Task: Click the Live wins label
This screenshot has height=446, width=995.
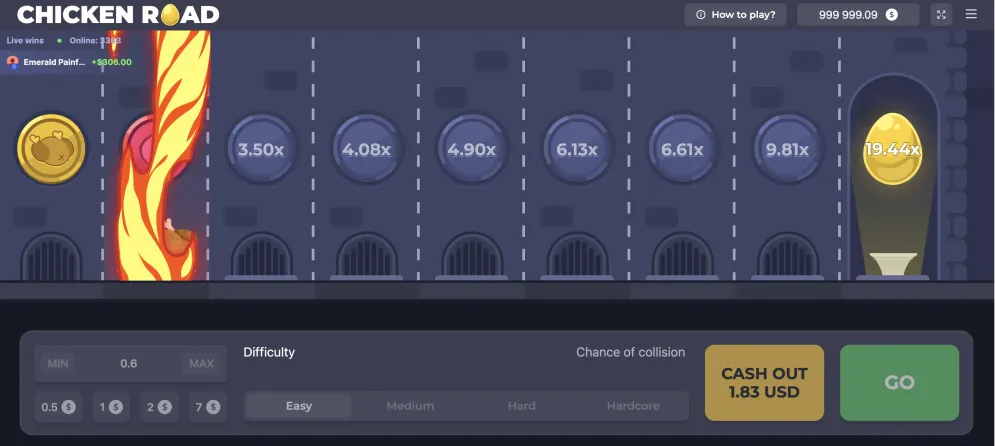Action: pyautogui.click(x=25, y=41)
